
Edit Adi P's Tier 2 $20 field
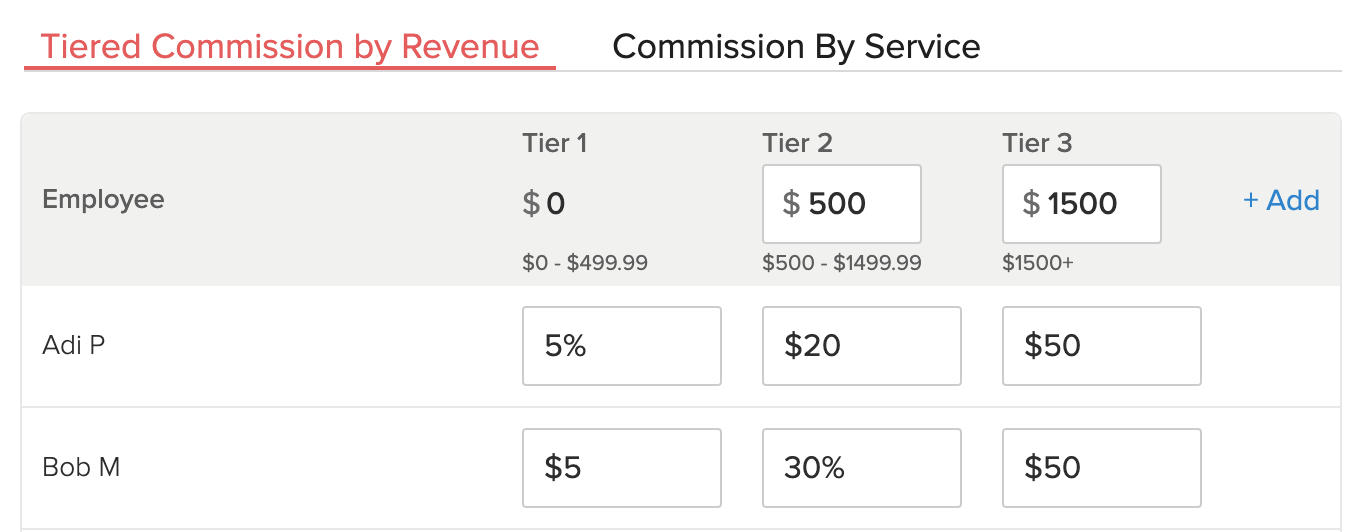coord(861,346)
